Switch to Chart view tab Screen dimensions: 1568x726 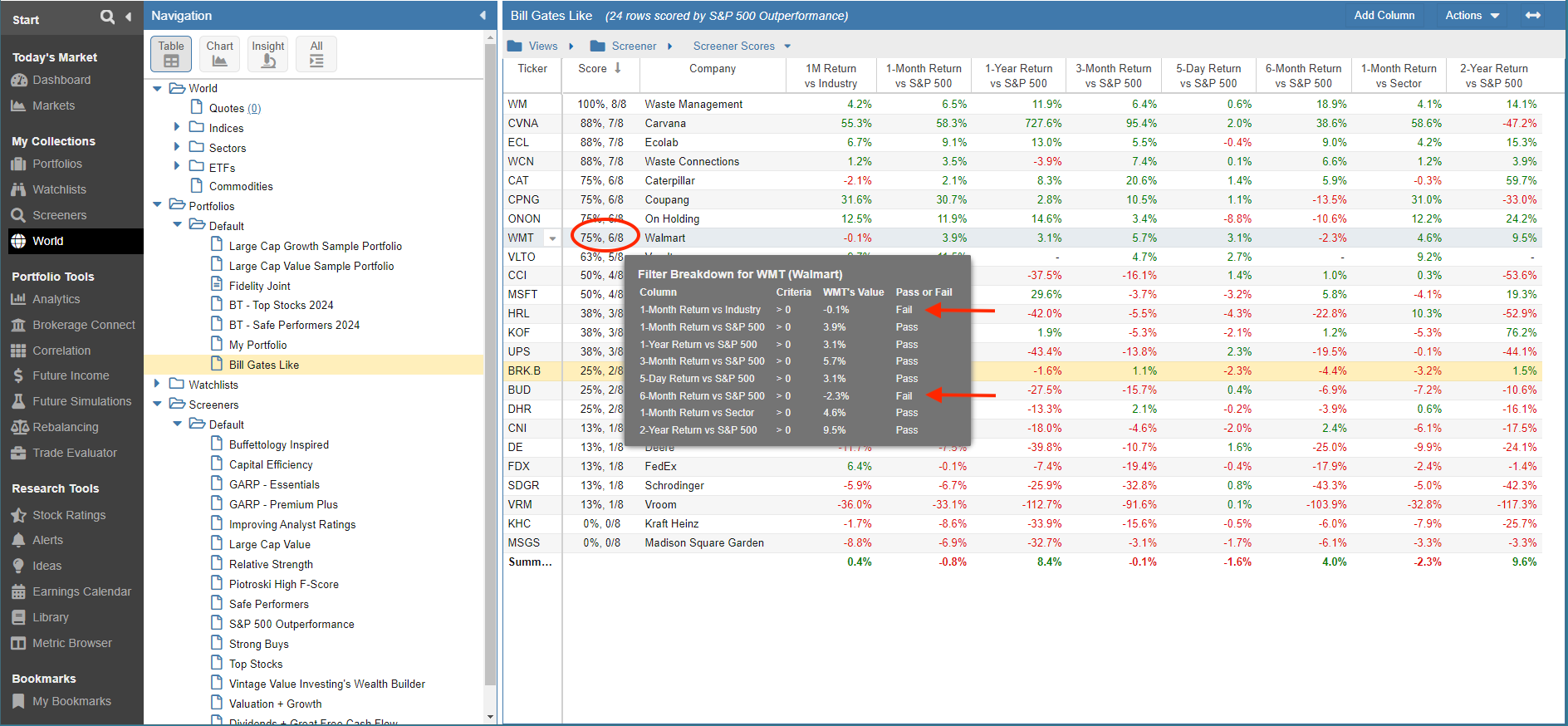[219, 53]
